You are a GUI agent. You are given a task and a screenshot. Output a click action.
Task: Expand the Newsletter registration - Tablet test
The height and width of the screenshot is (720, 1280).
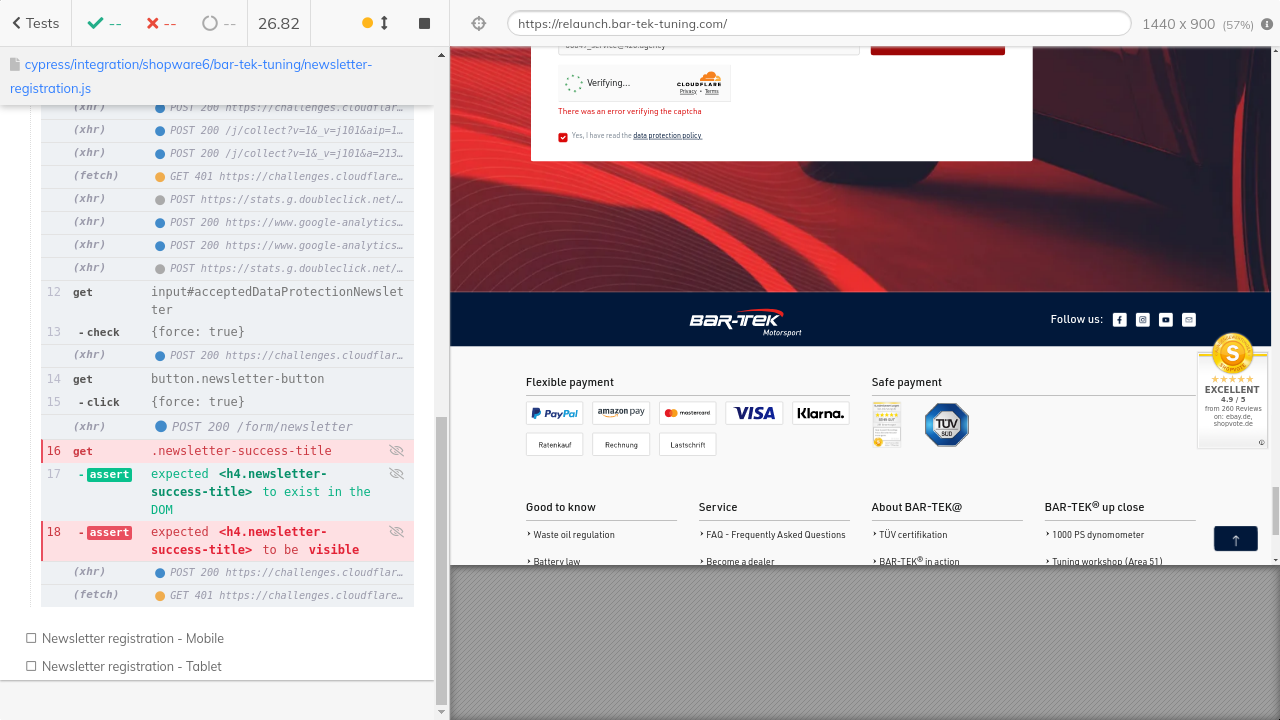(x=131, y=666)
